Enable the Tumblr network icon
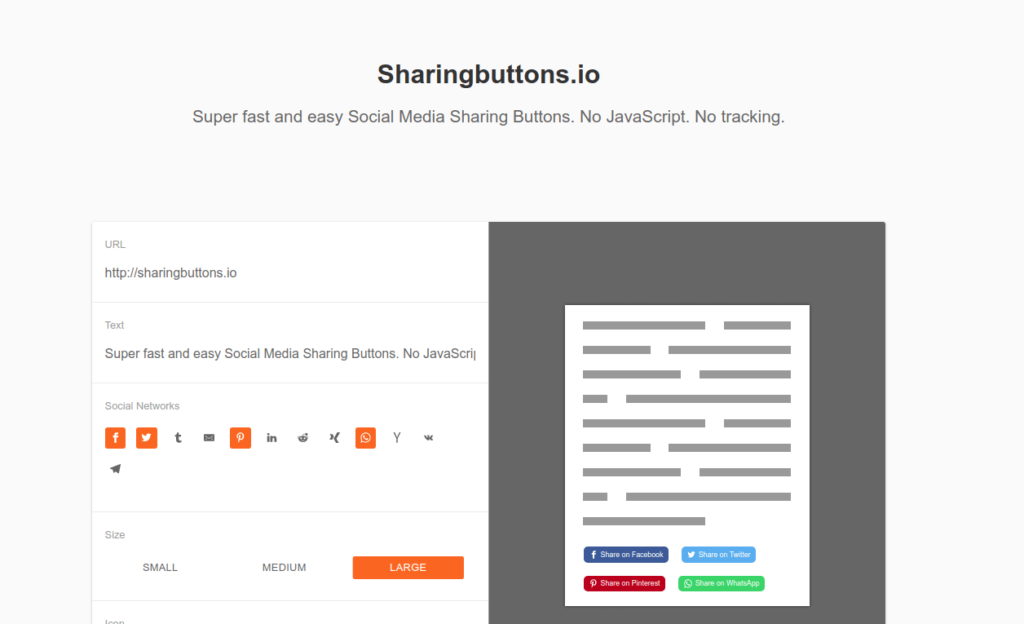Viewport: 1024px width, 624px height. coord(178,437)
